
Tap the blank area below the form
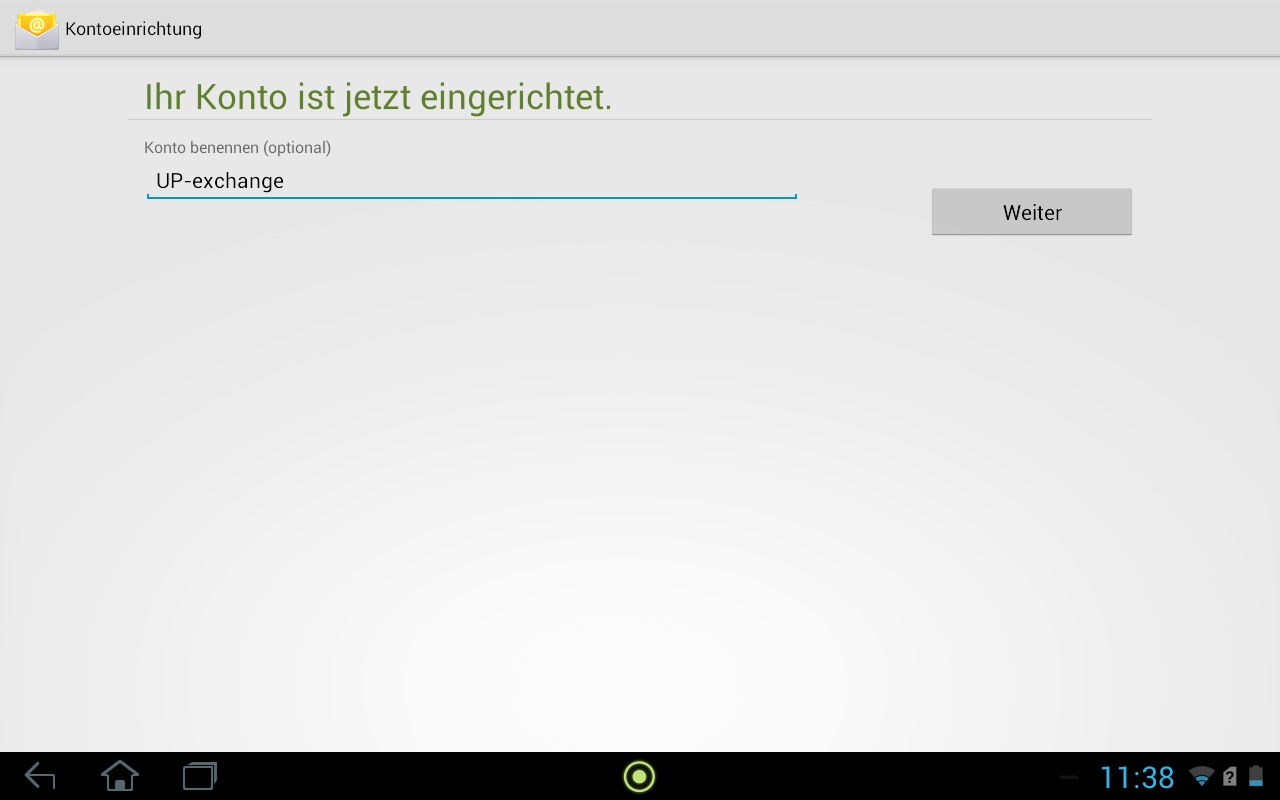(640, 480)
